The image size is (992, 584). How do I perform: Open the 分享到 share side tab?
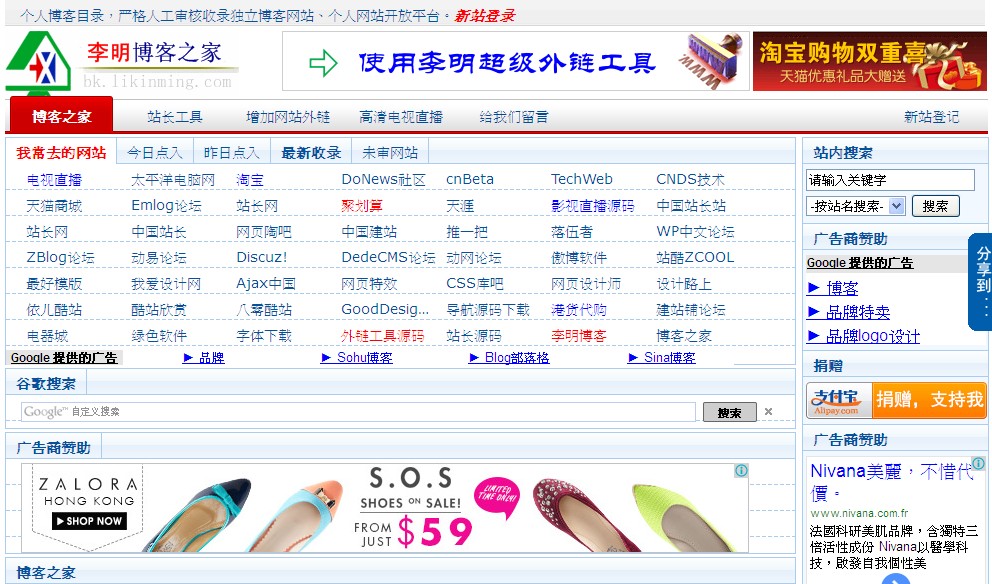tap(980, 282)
